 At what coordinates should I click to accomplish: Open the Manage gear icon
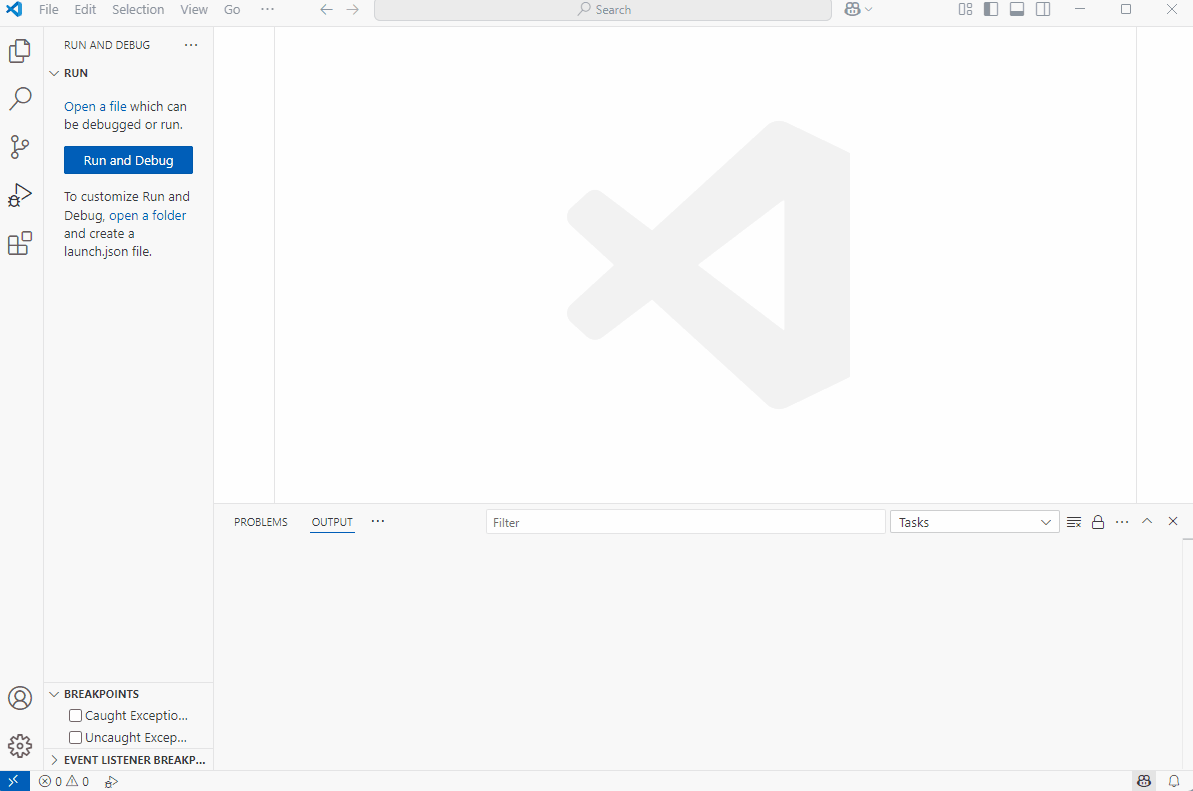21,745
